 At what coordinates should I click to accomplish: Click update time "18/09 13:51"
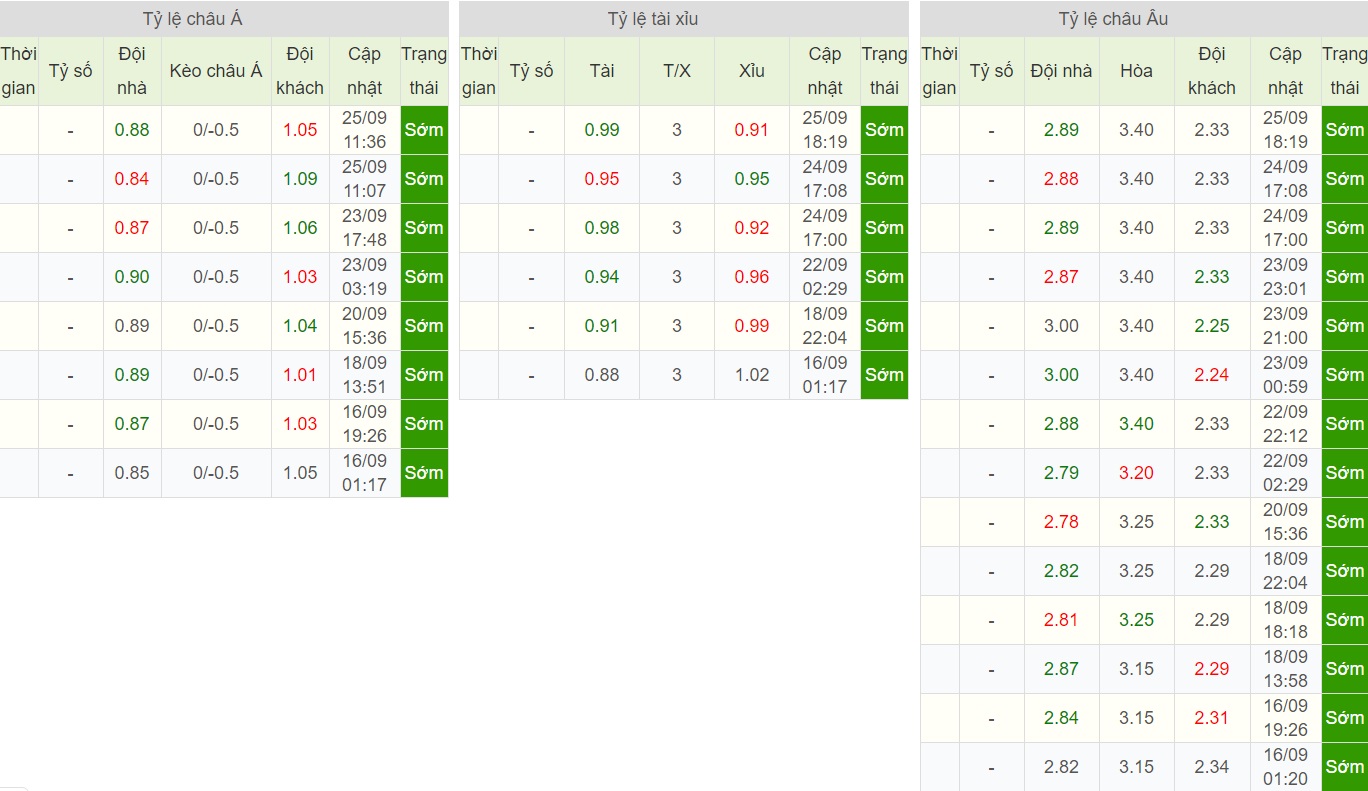pyautogui.click(x=364, y=375)
